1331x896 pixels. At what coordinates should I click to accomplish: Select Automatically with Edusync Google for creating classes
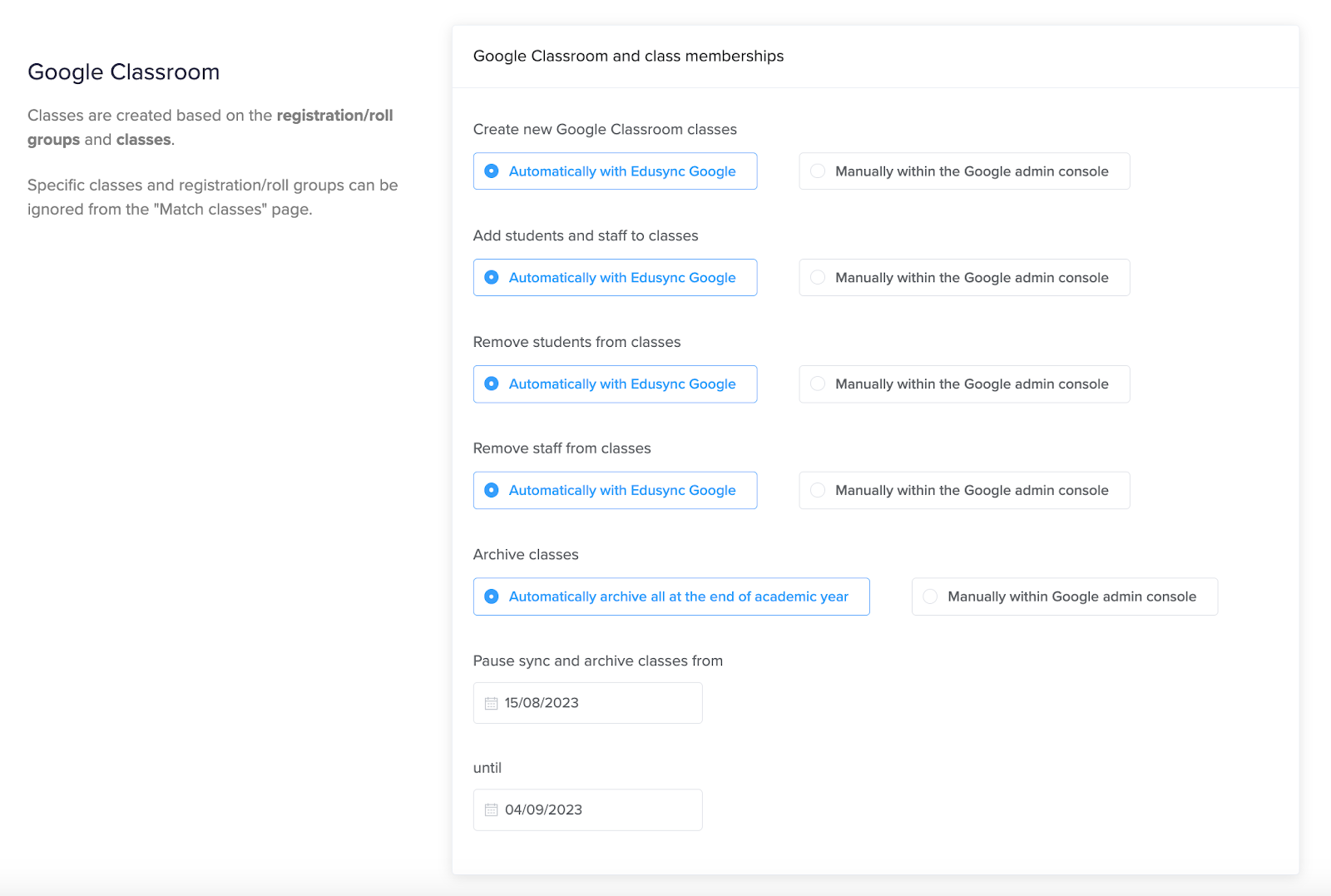pyautogui.click(x=615, y=171)
